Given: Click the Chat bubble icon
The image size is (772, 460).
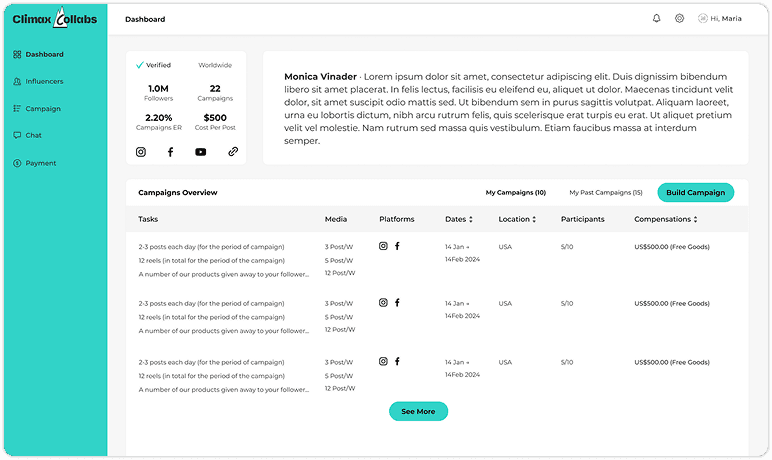Looking at the screenshot, I should point(17,135).
